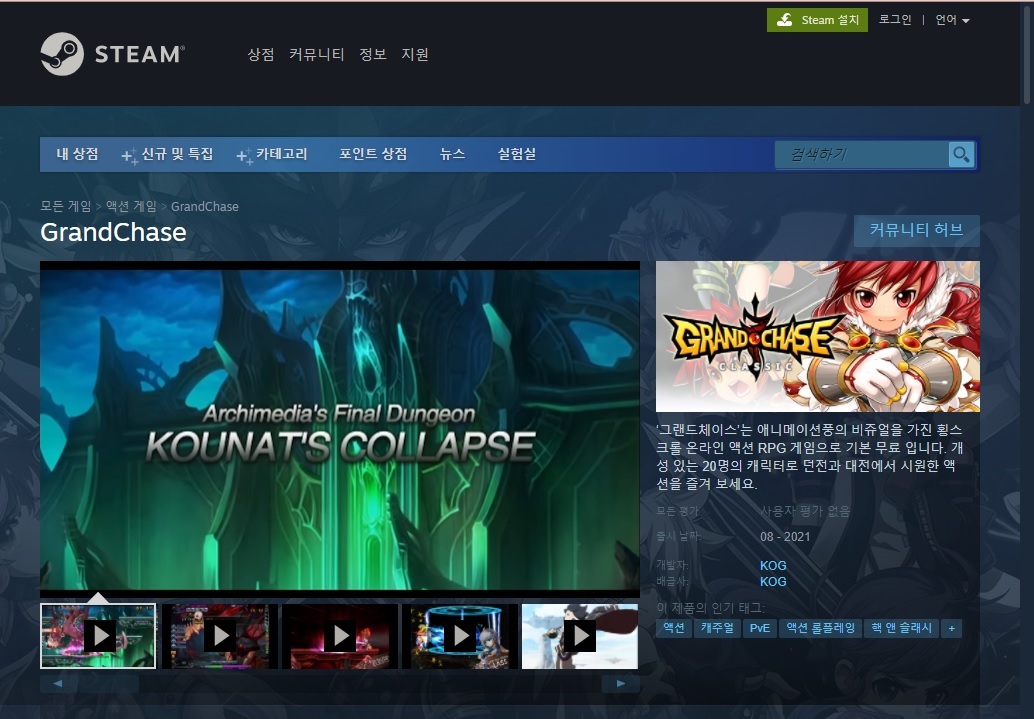This screenshot has width=1034, height=719.
Task: Open the 언어 language dropdown
Action: pyautogui.click(x=952, y=20)
